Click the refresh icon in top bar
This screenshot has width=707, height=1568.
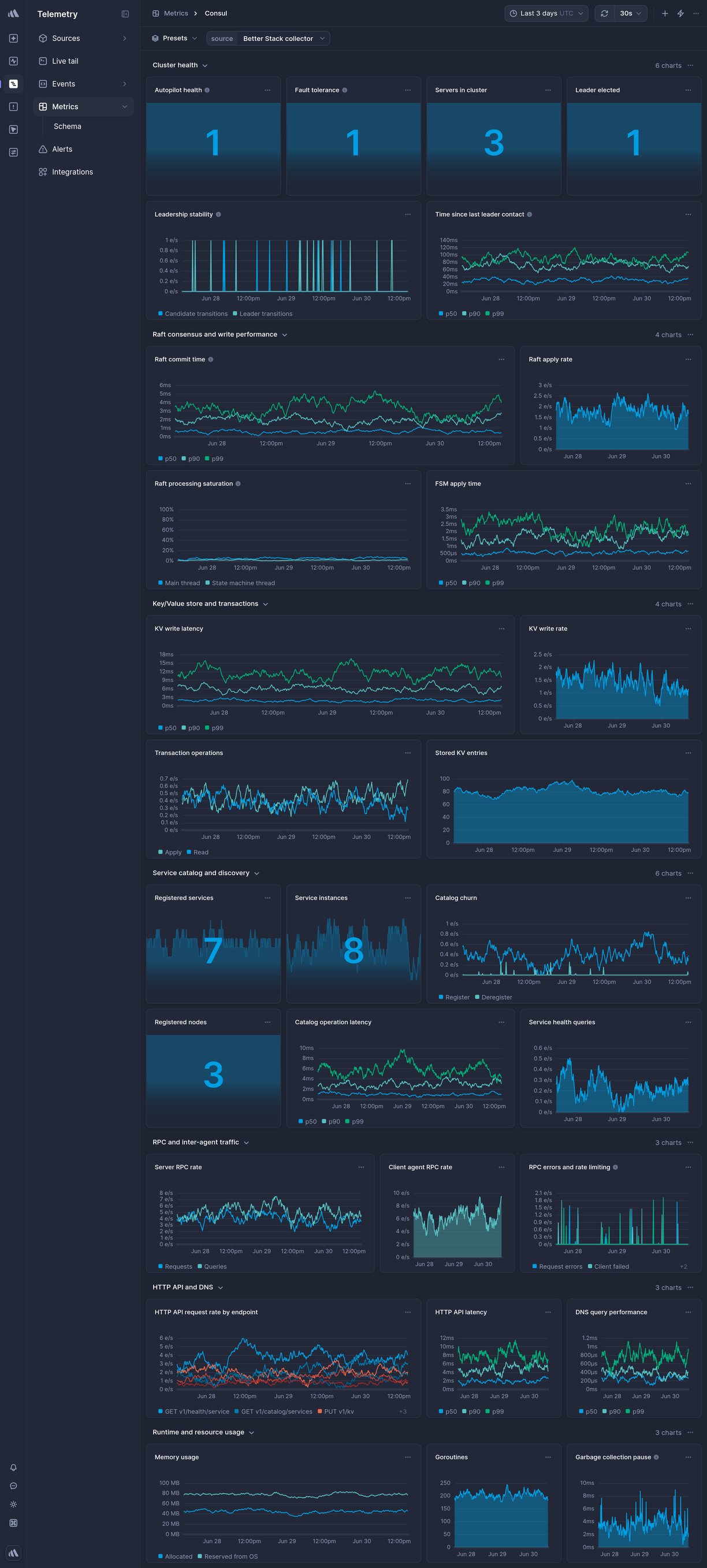pos(604,13)
